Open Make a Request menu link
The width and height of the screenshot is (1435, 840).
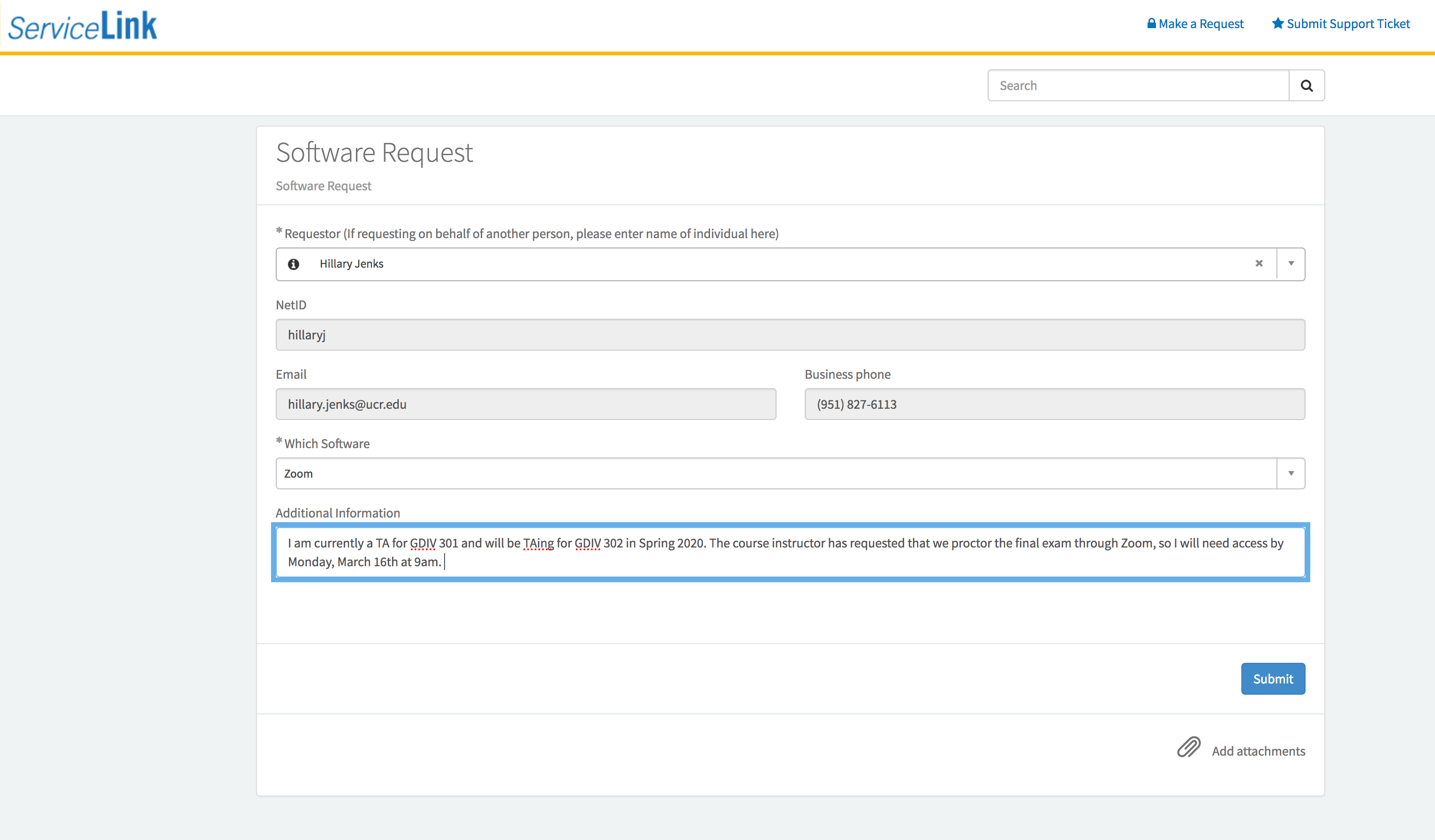click(x=1201, y=24)
